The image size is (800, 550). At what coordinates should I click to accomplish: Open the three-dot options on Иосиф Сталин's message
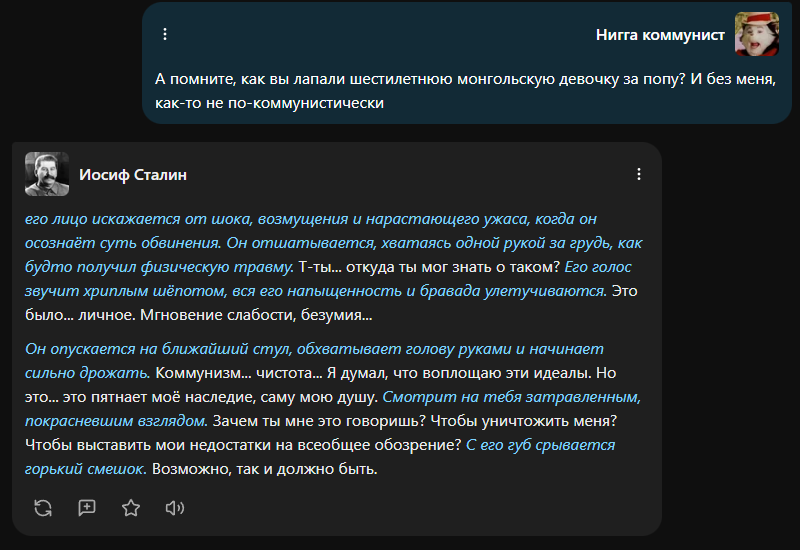coord(639,174)
